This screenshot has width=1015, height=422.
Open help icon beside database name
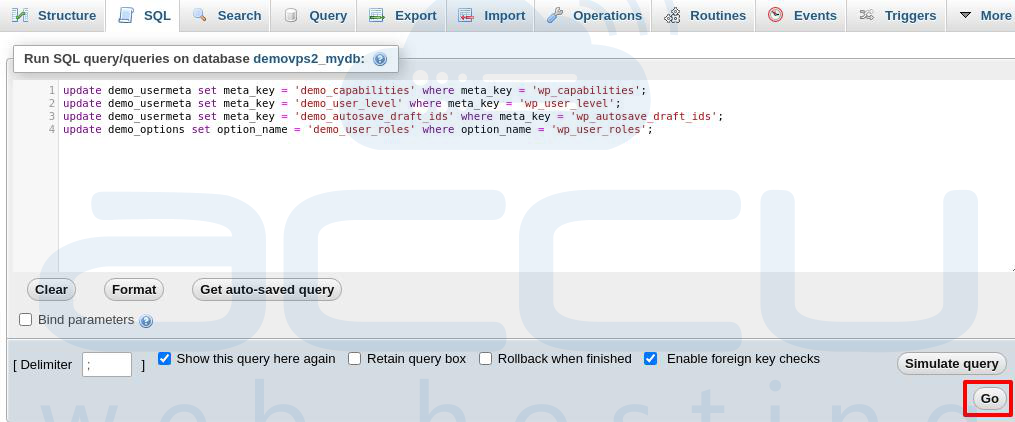(x=380, y=60)
